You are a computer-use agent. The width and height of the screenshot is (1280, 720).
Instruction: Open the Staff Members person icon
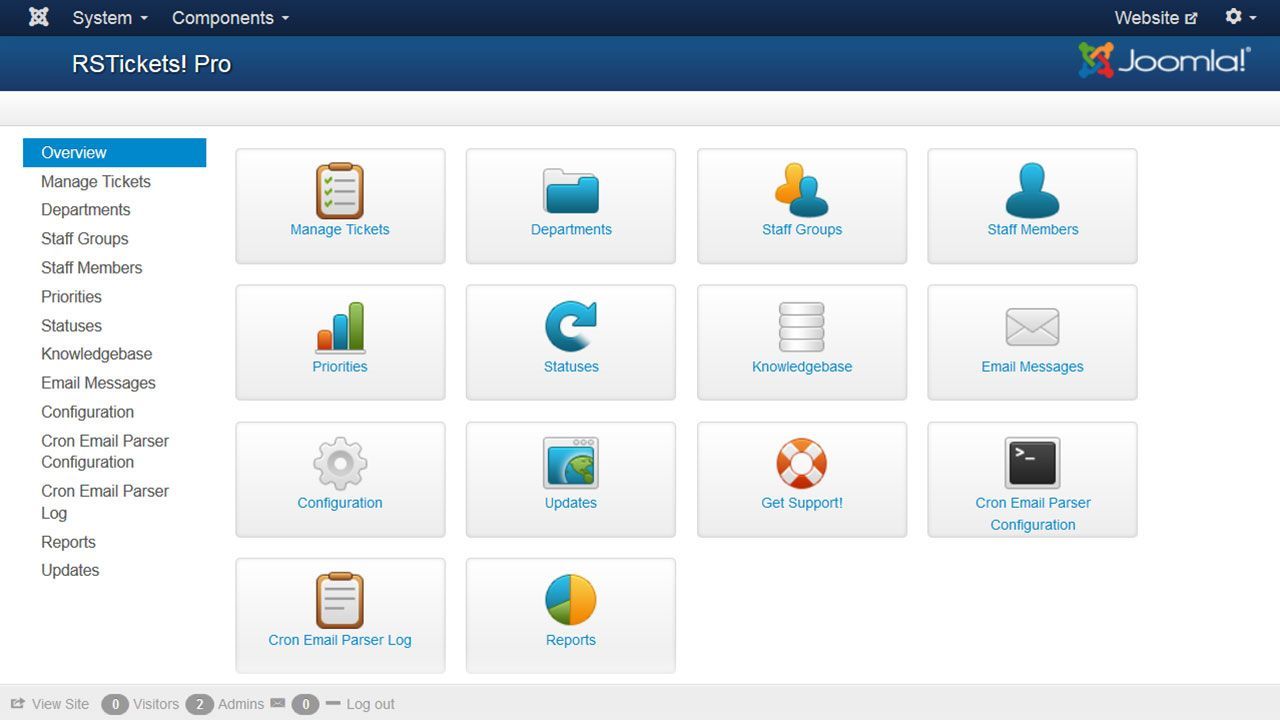1032,190
